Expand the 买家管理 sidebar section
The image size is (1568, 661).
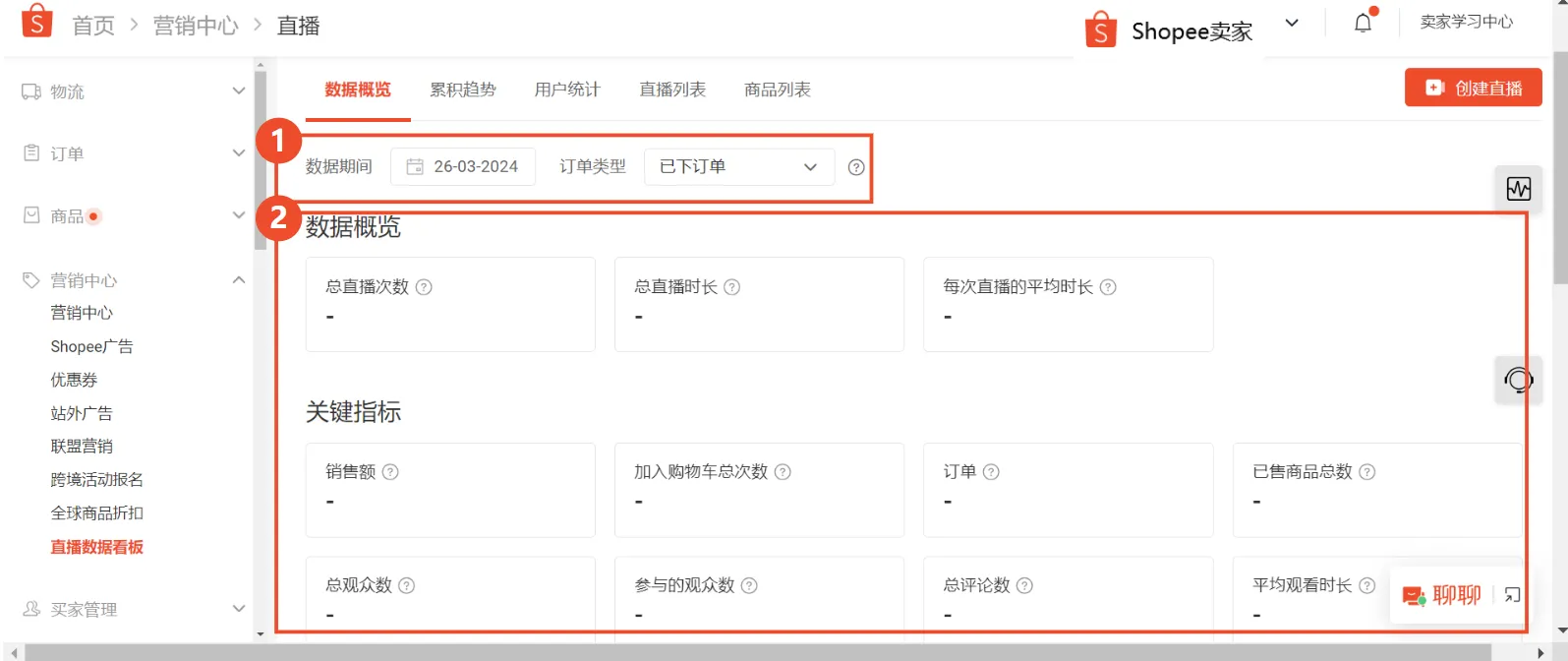[238, 608]
